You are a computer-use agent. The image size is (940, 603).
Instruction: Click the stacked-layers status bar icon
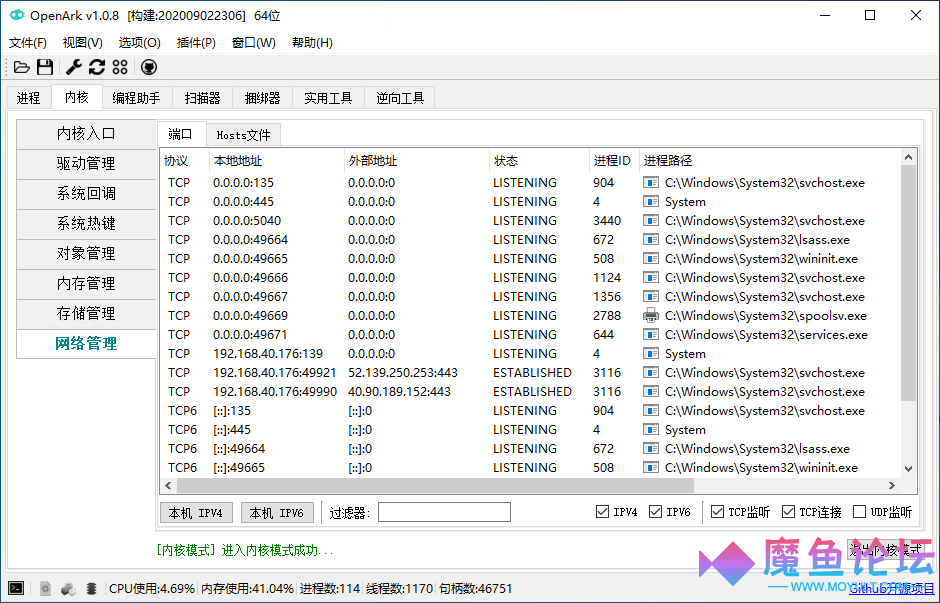(x=91, y=589)
